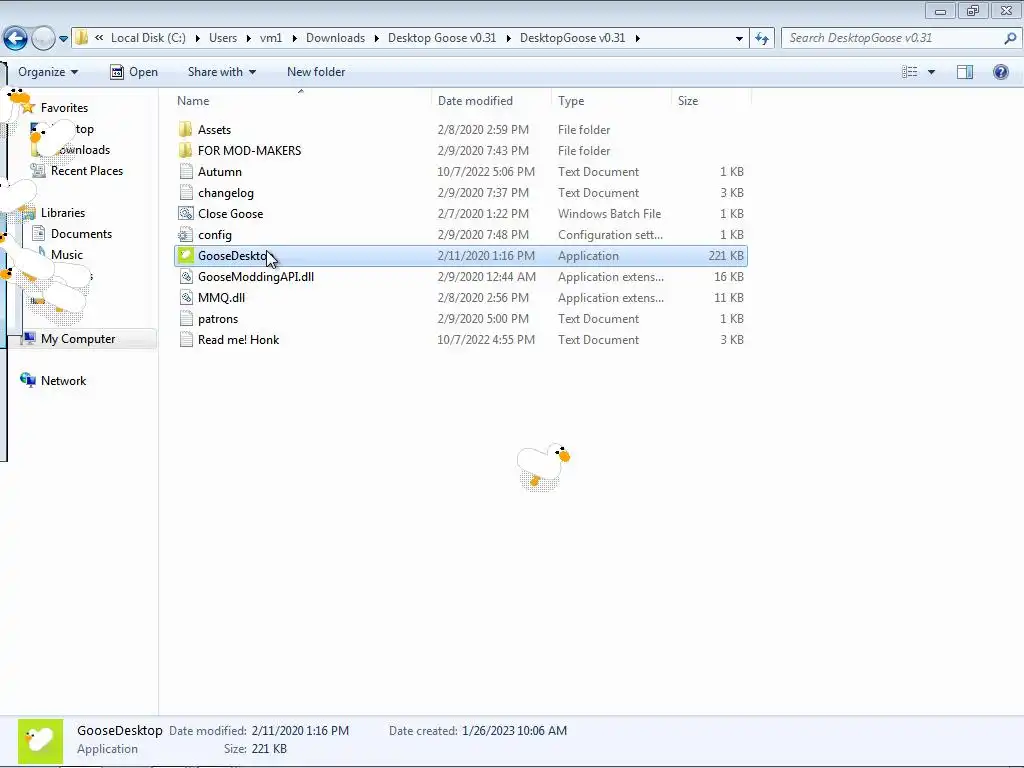Click the Close Goose file name
The height and width of the screenshot is (768, 1024).
(x=231, y=214)
